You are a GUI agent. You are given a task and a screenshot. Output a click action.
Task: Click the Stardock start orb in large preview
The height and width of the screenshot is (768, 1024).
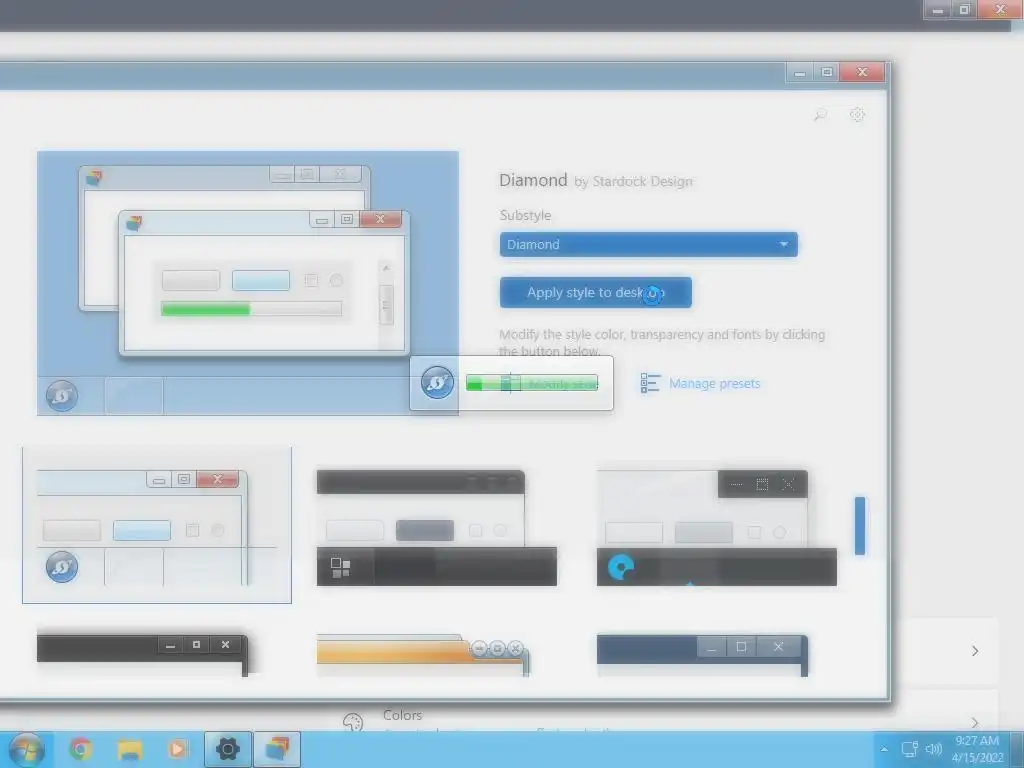click(62, 396)
